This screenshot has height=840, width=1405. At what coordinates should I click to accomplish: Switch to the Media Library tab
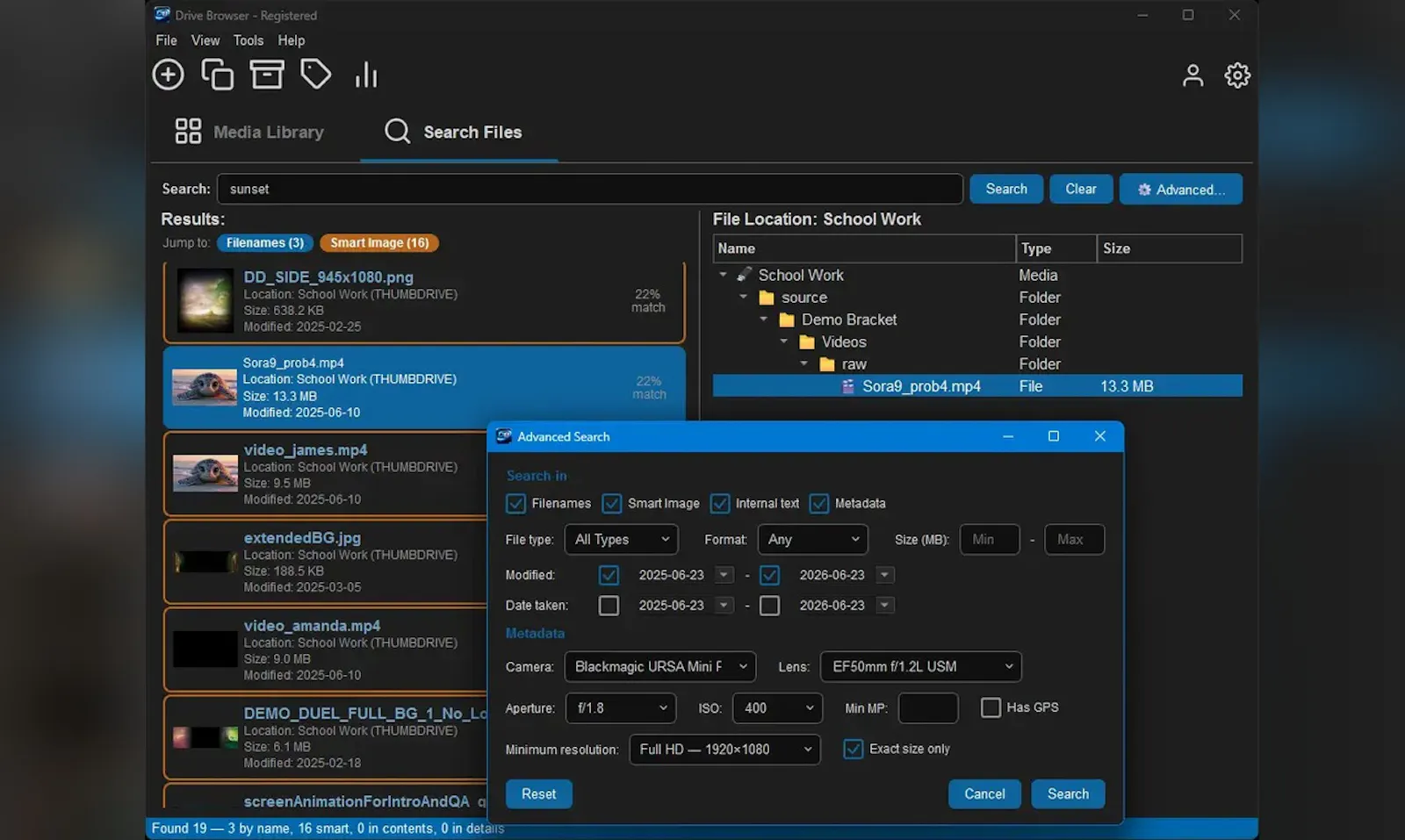coord(249,132)
